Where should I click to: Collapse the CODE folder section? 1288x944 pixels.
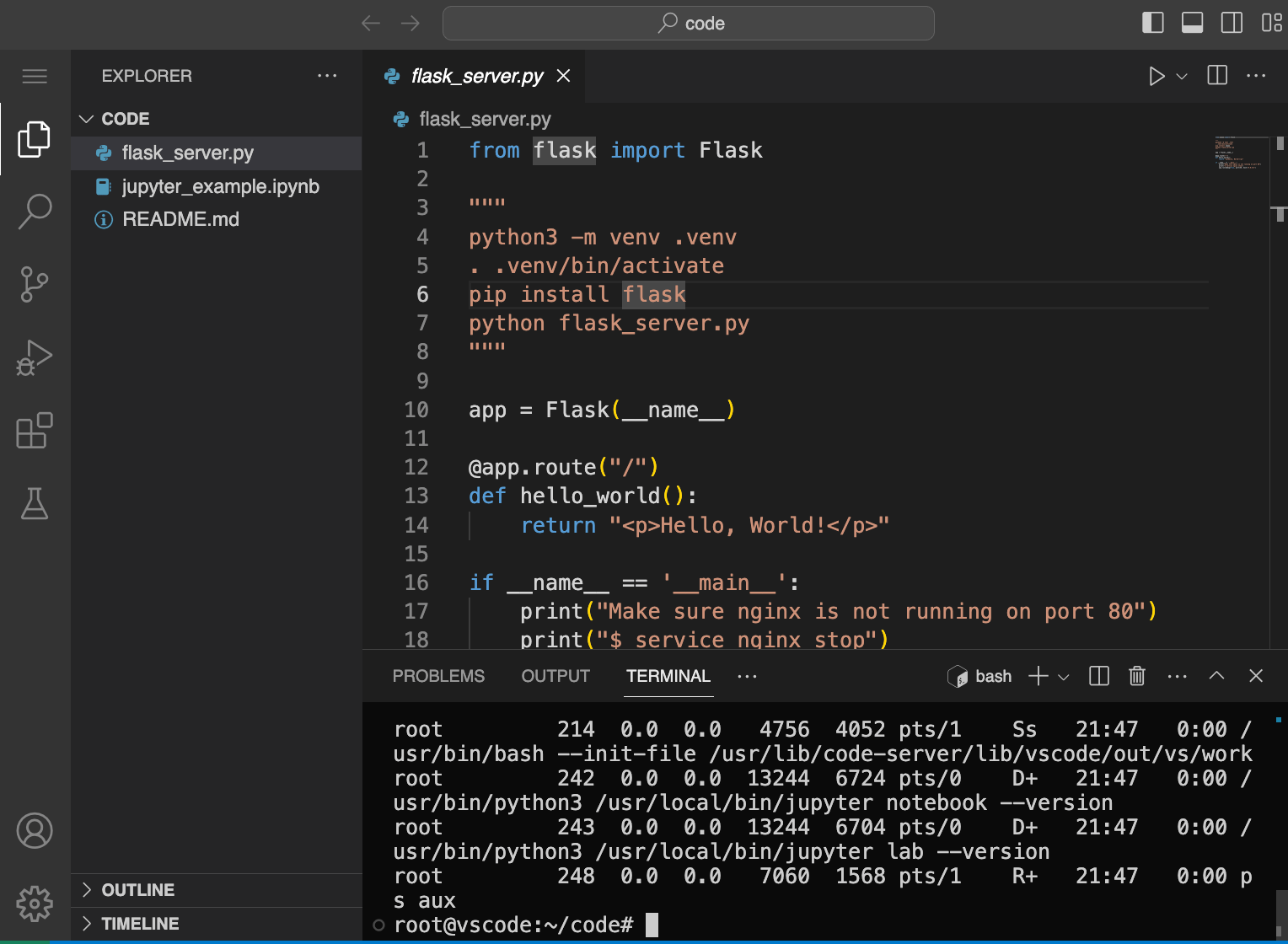(216, 119)
